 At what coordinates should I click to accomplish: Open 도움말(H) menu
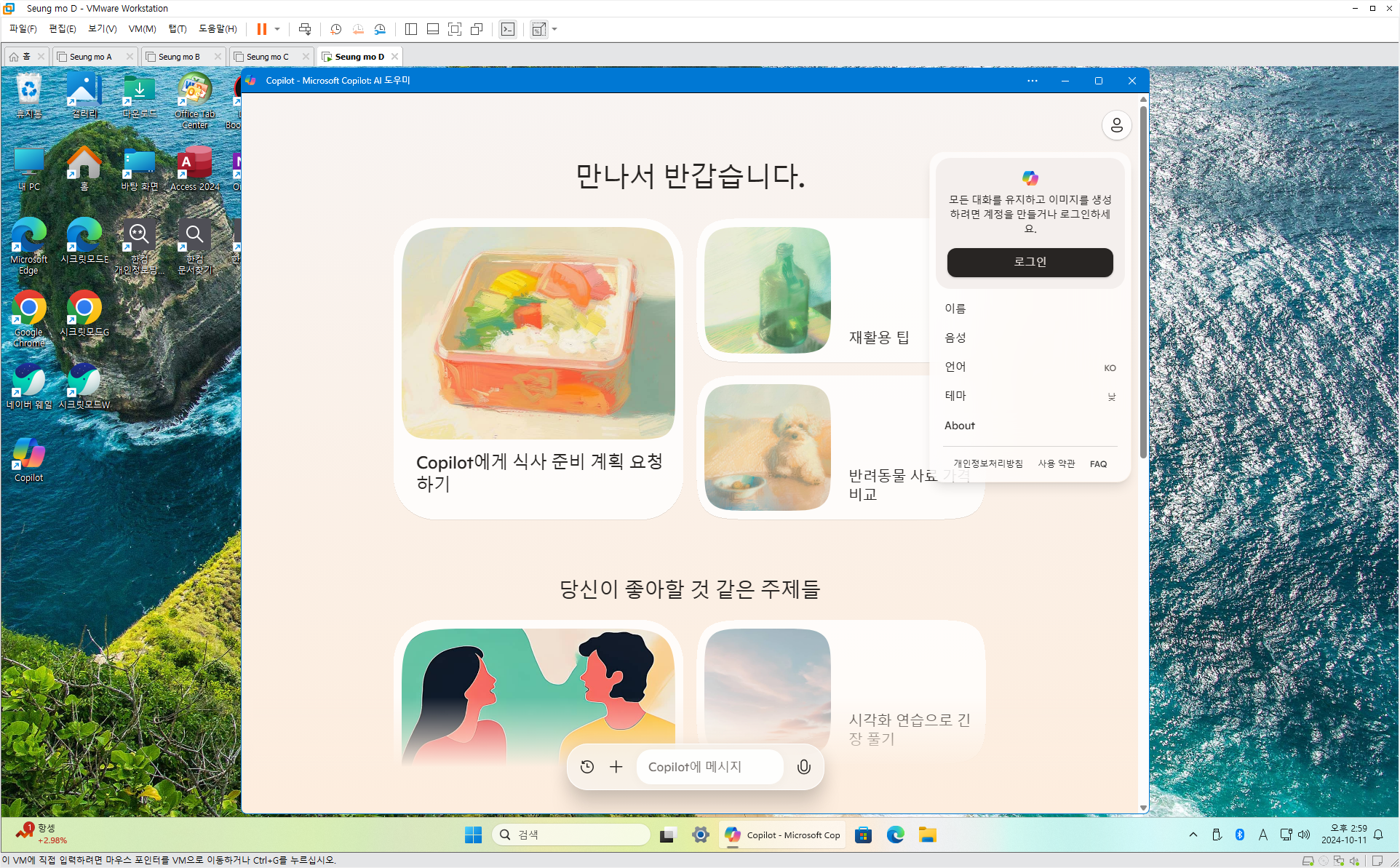coord(218,29)
